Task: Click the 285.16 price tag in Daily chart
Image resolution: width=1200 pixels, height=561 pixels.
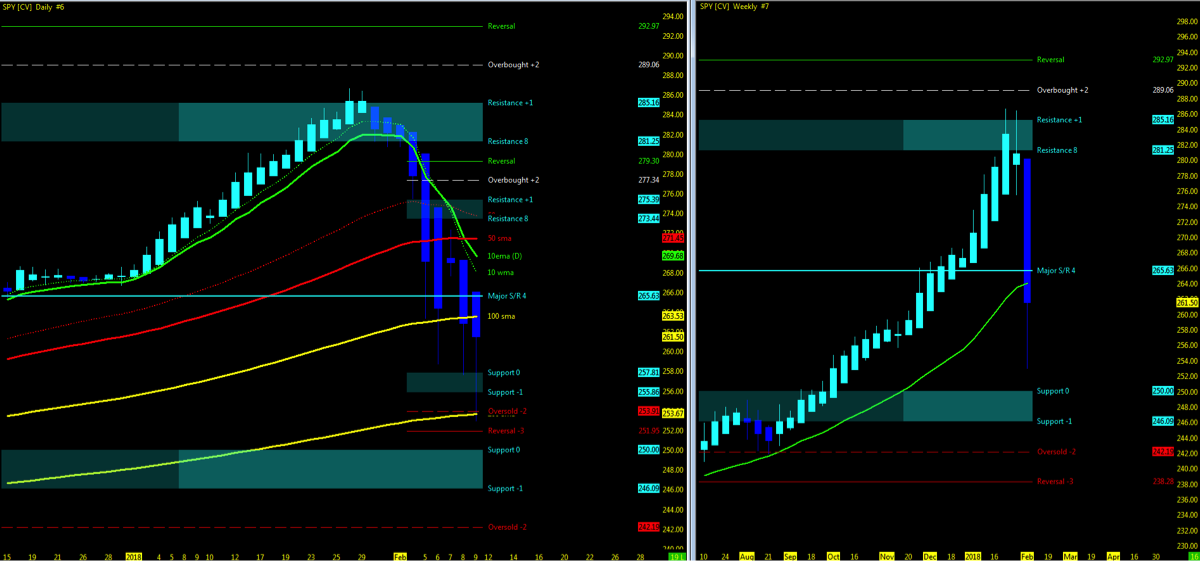Action: pos(647,102)
